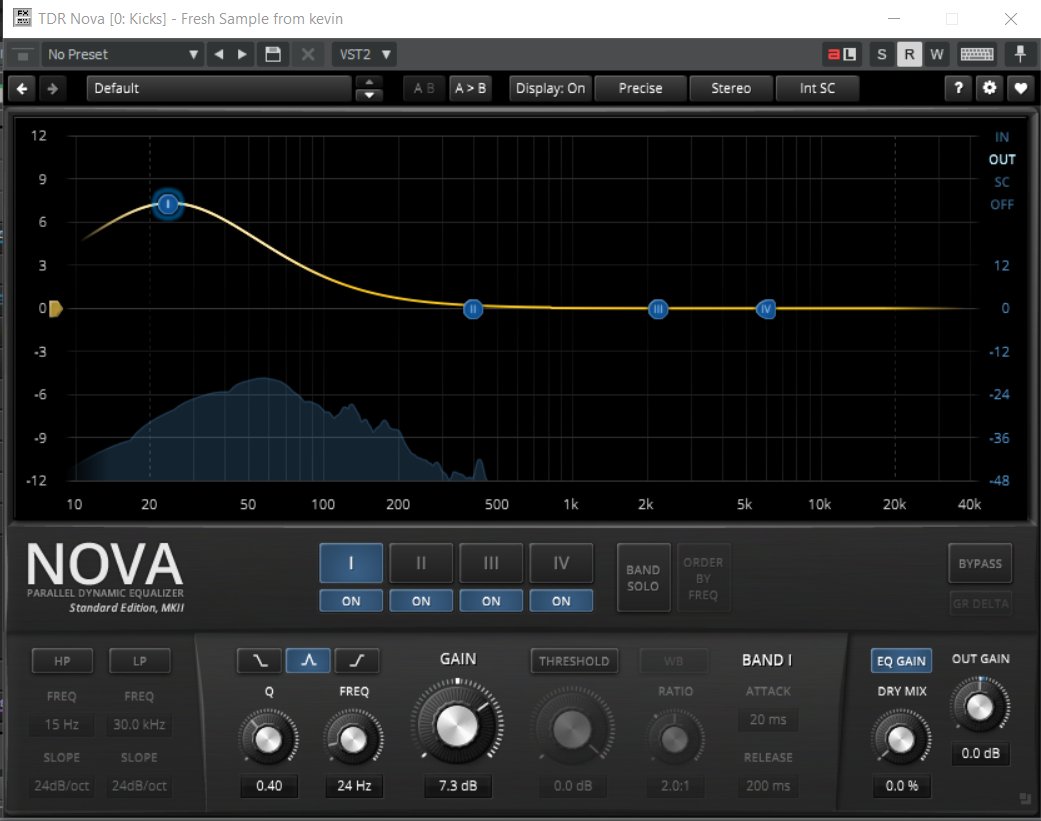Toggle the THRESHOLD dynamics button

click(x=574, y=661)
